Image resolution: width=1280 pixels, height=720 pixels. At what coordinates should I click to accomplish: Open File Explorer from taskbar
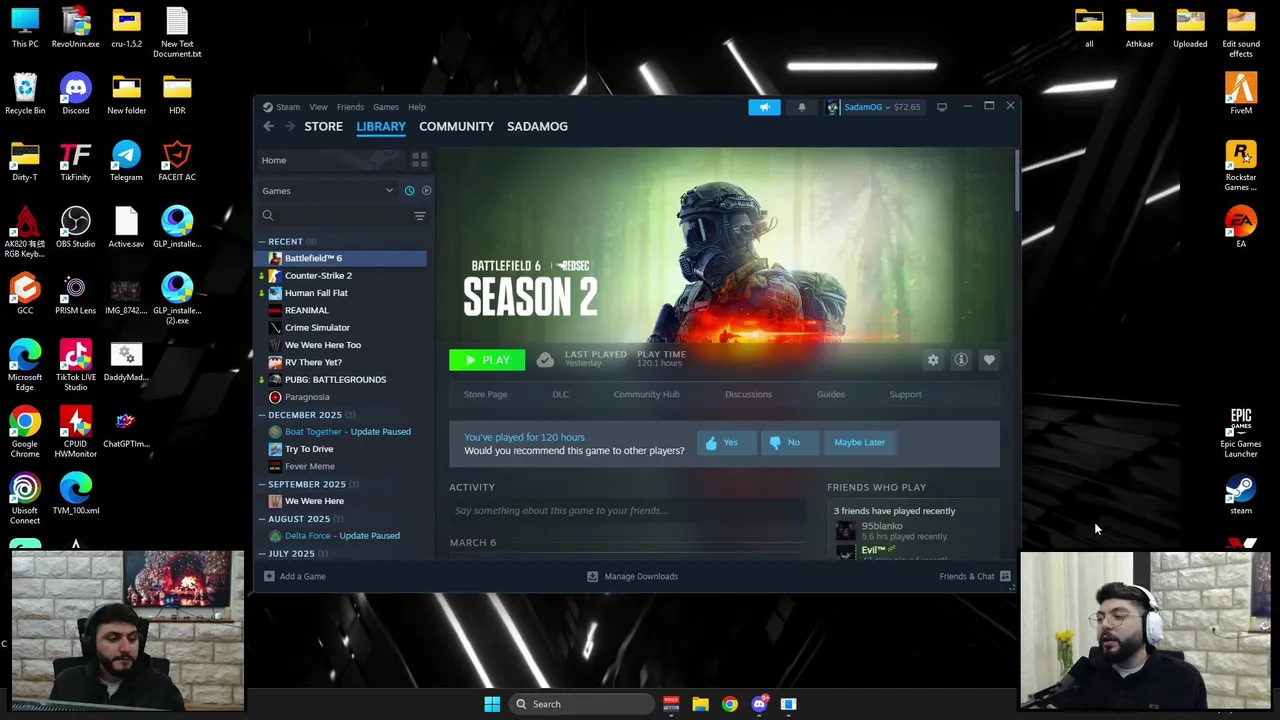(x=700, y=704)
